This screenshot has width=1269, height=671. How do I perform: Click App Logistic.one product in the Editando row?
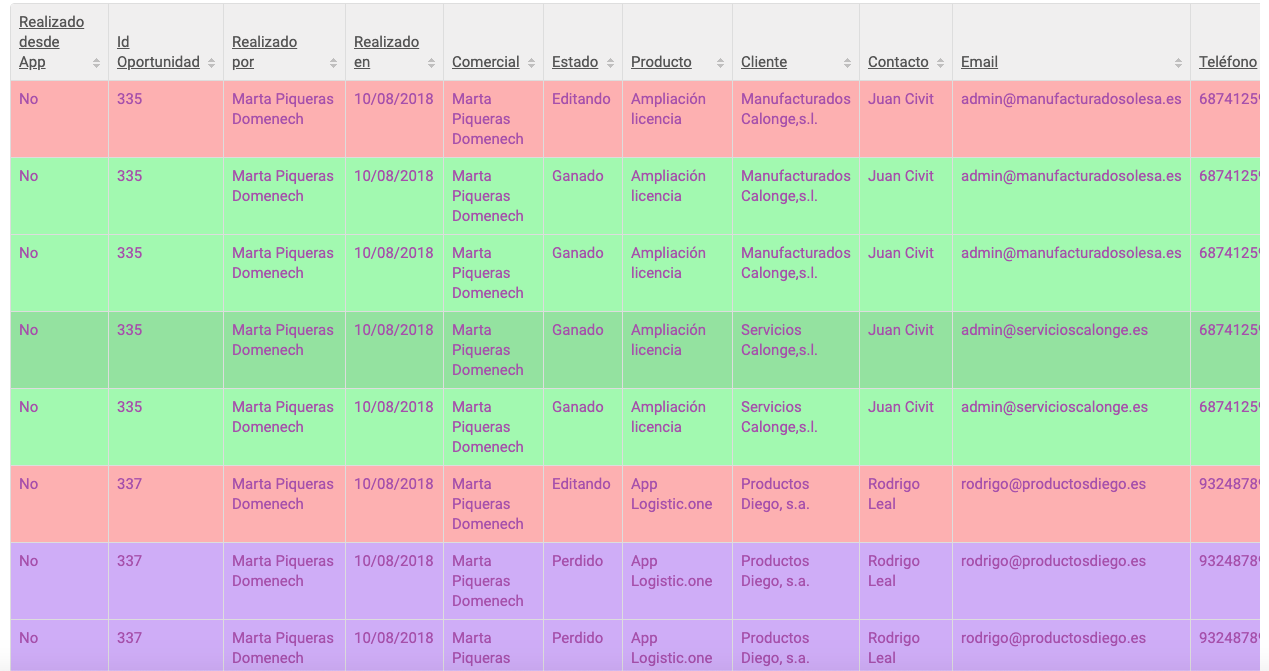pyautogui.click(x=672, y=494)
